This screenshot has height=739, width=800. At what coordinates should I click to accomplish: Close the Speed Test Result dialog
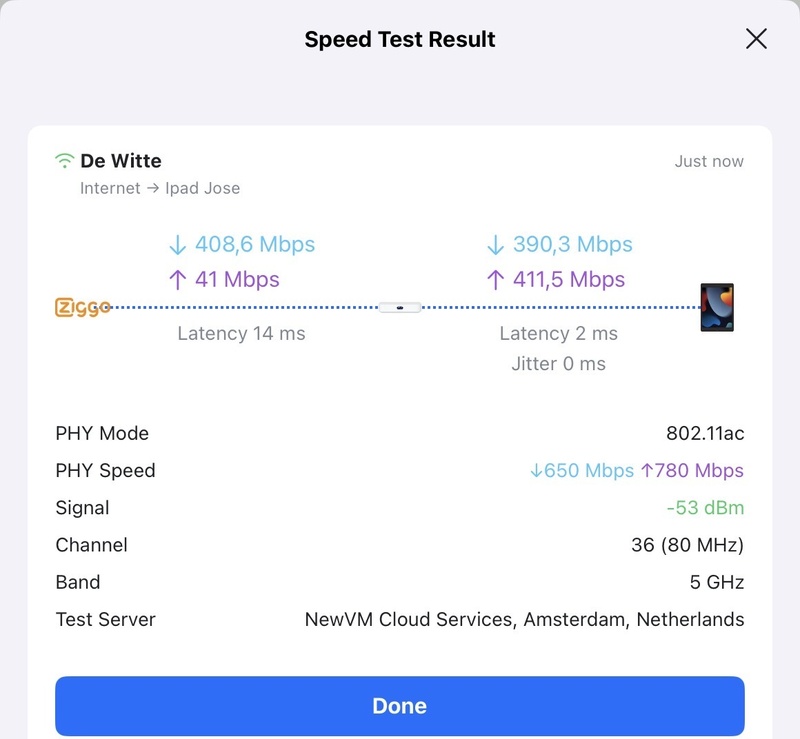(x=756, y=39)
